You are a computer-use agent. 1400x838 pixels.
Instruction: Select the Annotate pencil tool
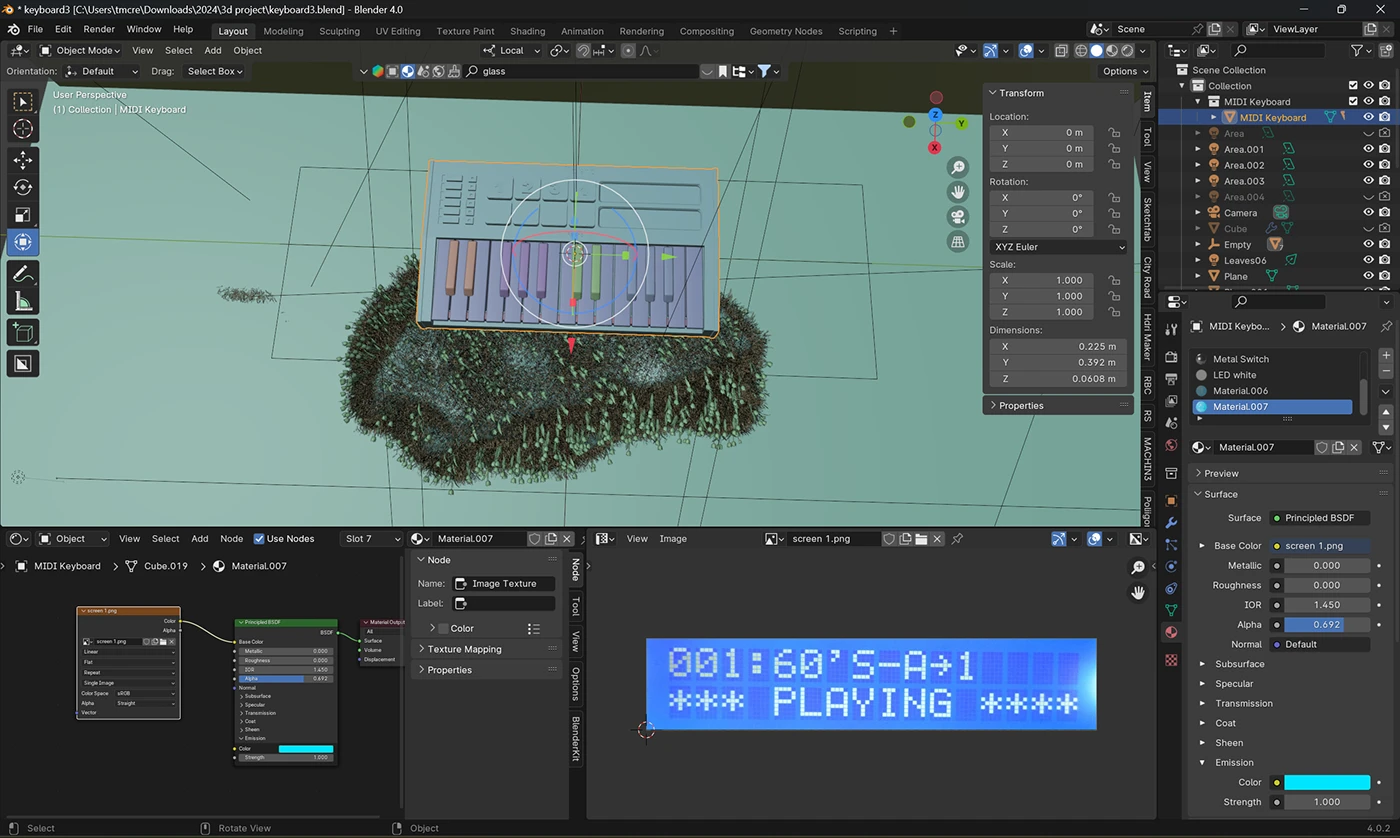[23, 273]
